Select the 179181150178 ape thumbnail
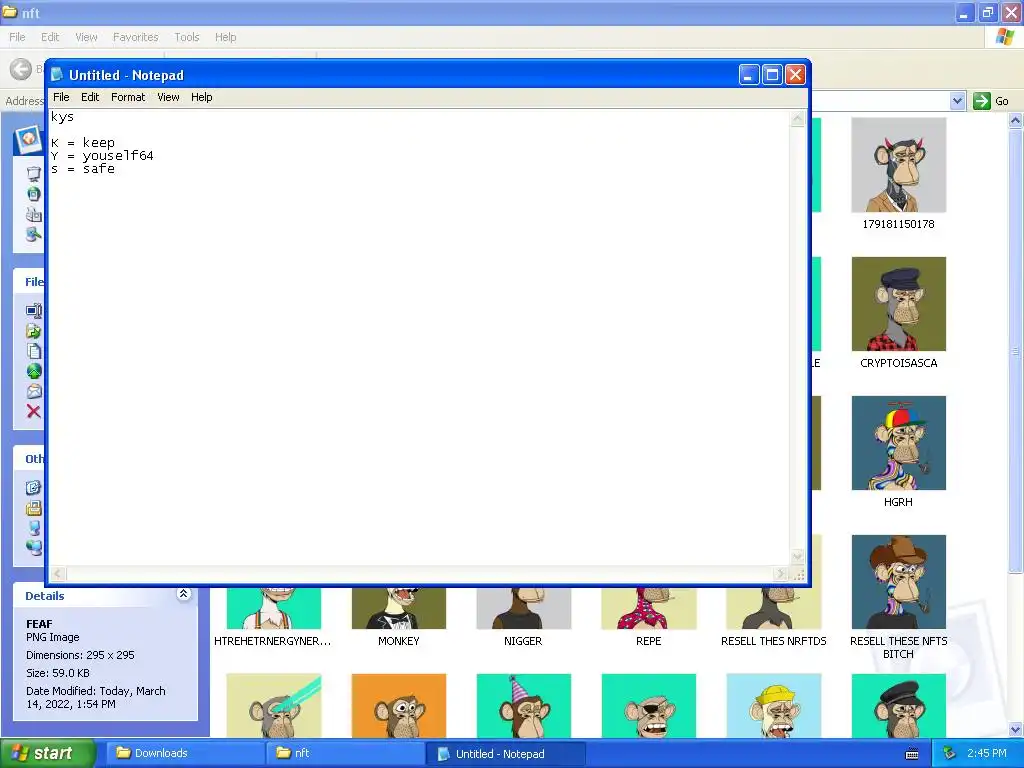The width and height of the screenshot is (1024, 768). (899, 165)
